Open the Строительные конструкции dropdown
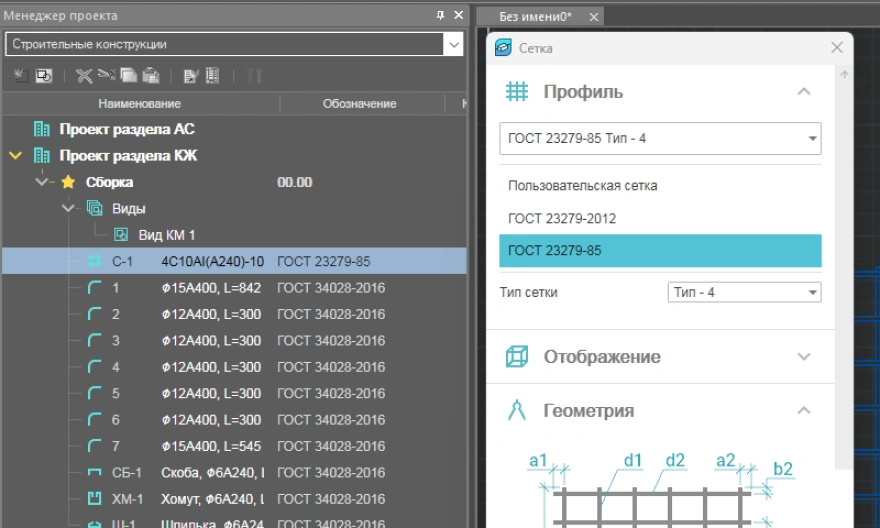880x528 pixels. point(454,45)
